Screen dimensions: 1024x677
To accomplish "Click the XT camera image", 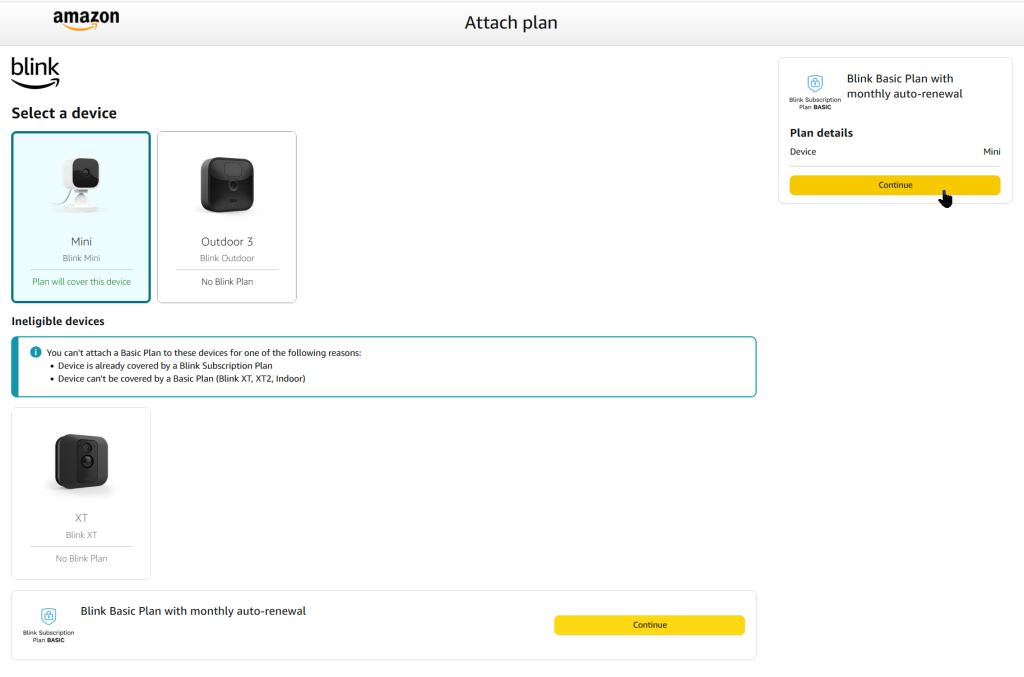I will tap(81, 462).
